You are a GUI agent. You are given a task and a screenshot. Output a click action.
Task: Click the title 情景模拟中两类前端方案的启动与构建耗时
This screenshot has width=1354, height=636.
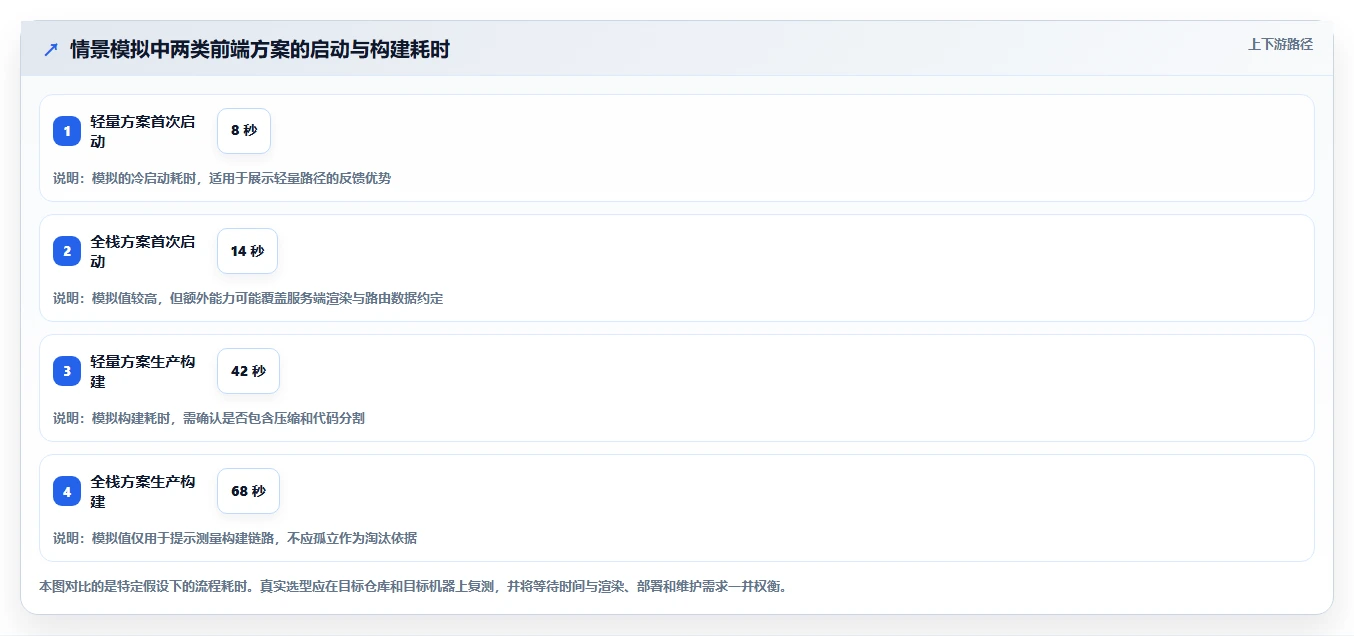pos(260,49)
